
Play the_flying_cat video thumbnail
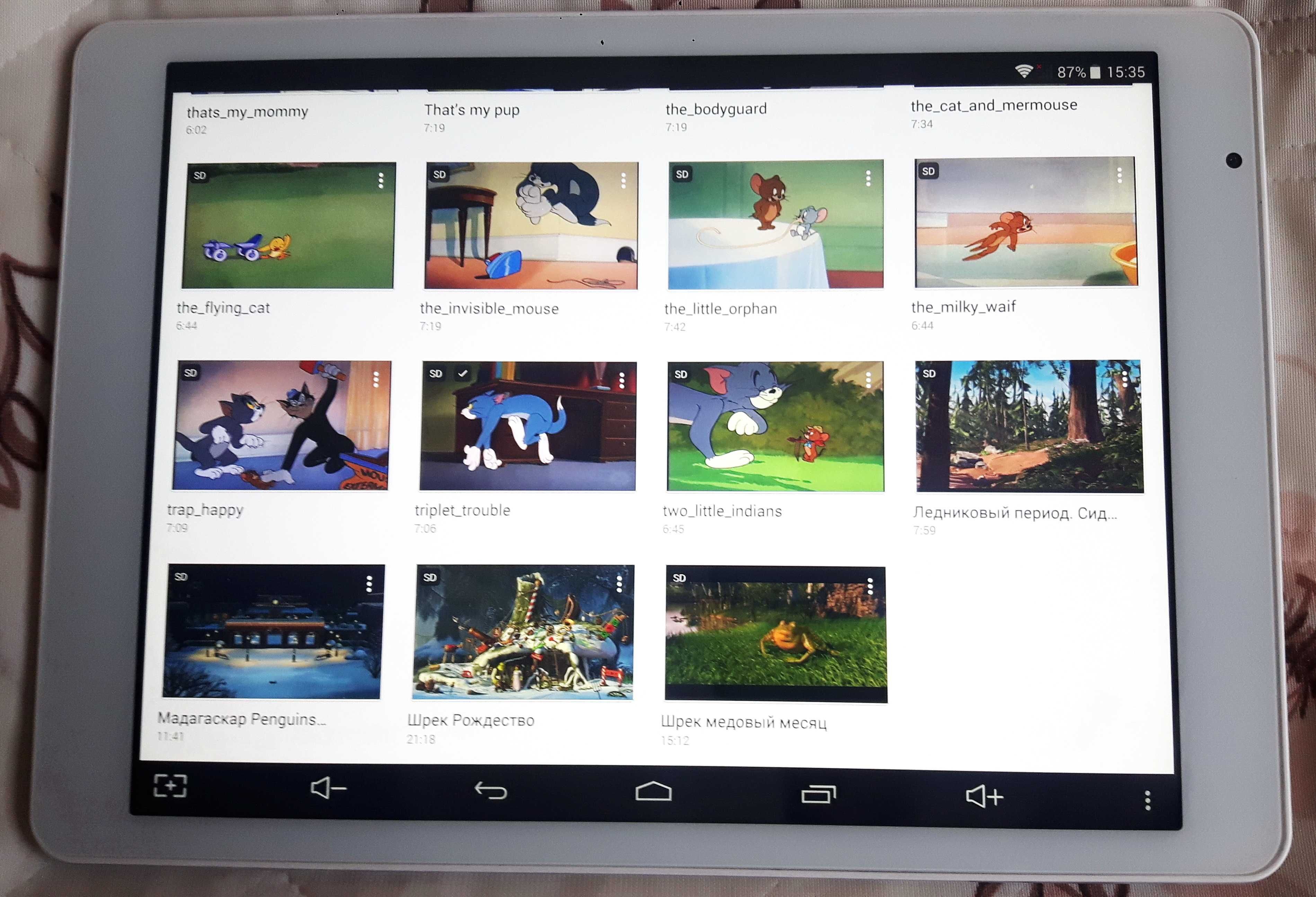[x=288, y=225]
